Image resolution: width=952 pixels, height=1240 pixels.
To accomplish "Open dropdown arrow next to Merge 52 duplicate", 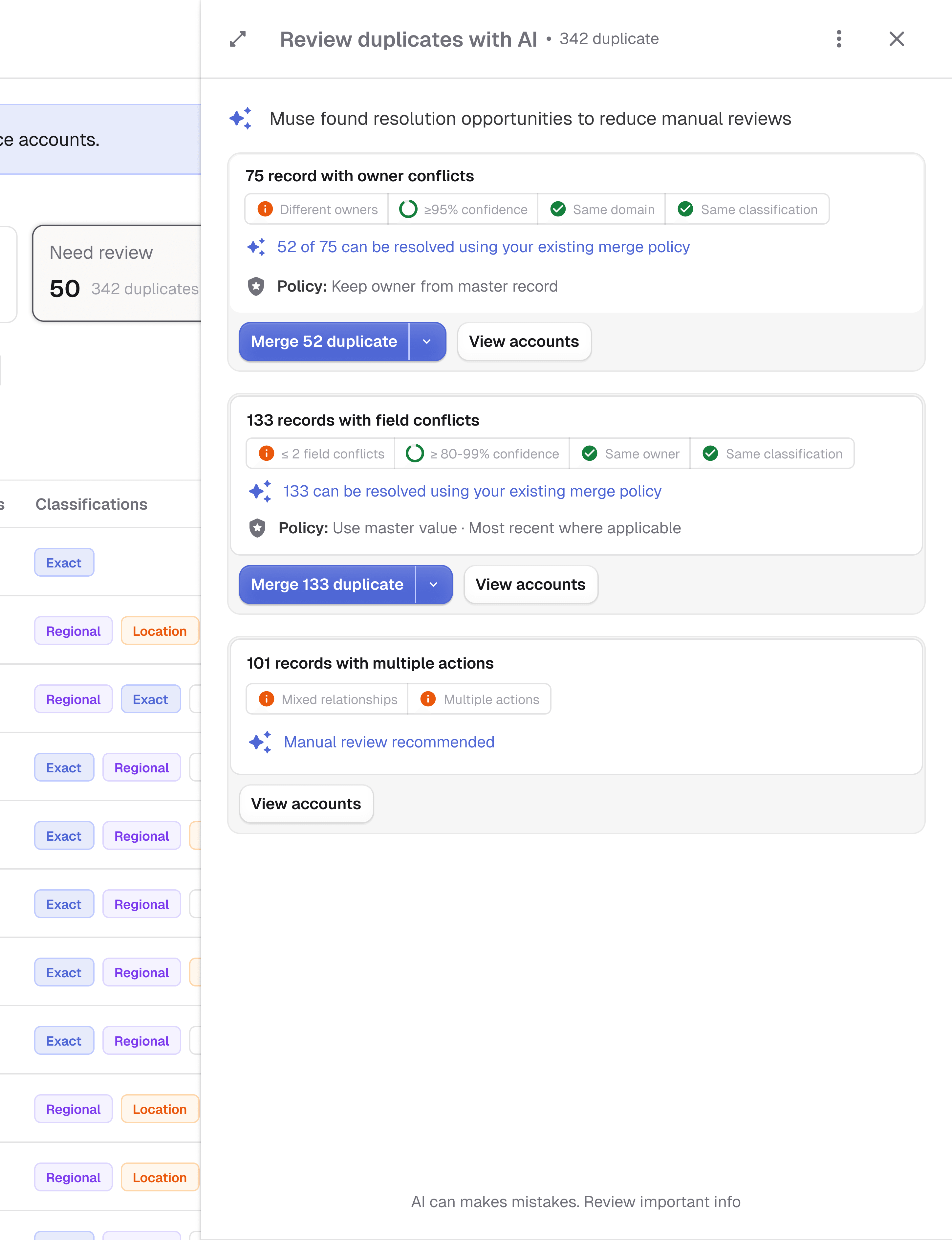I will click(x=427, y=341).
